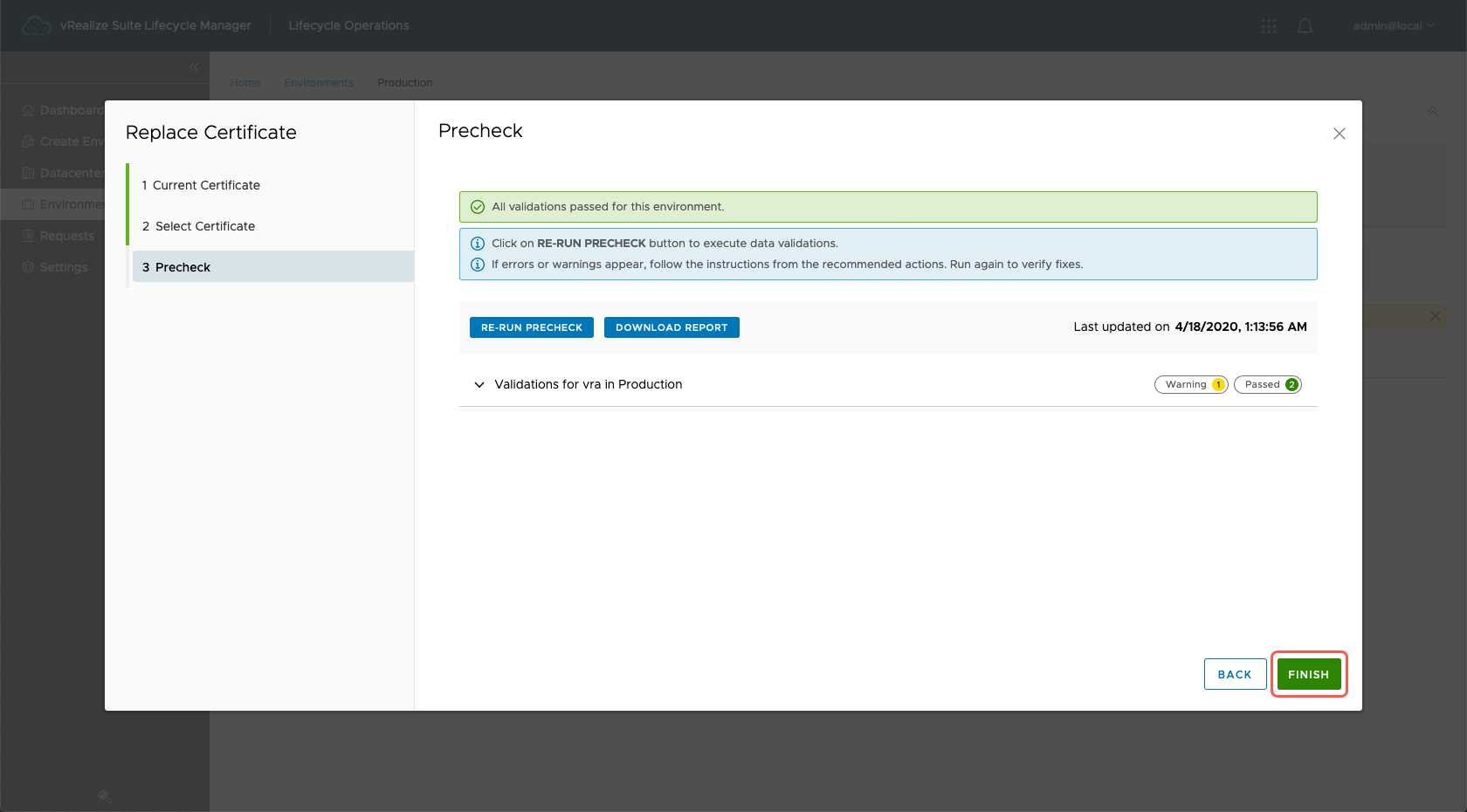Click the Settings gear icon in sidebar

click(28, 267)
